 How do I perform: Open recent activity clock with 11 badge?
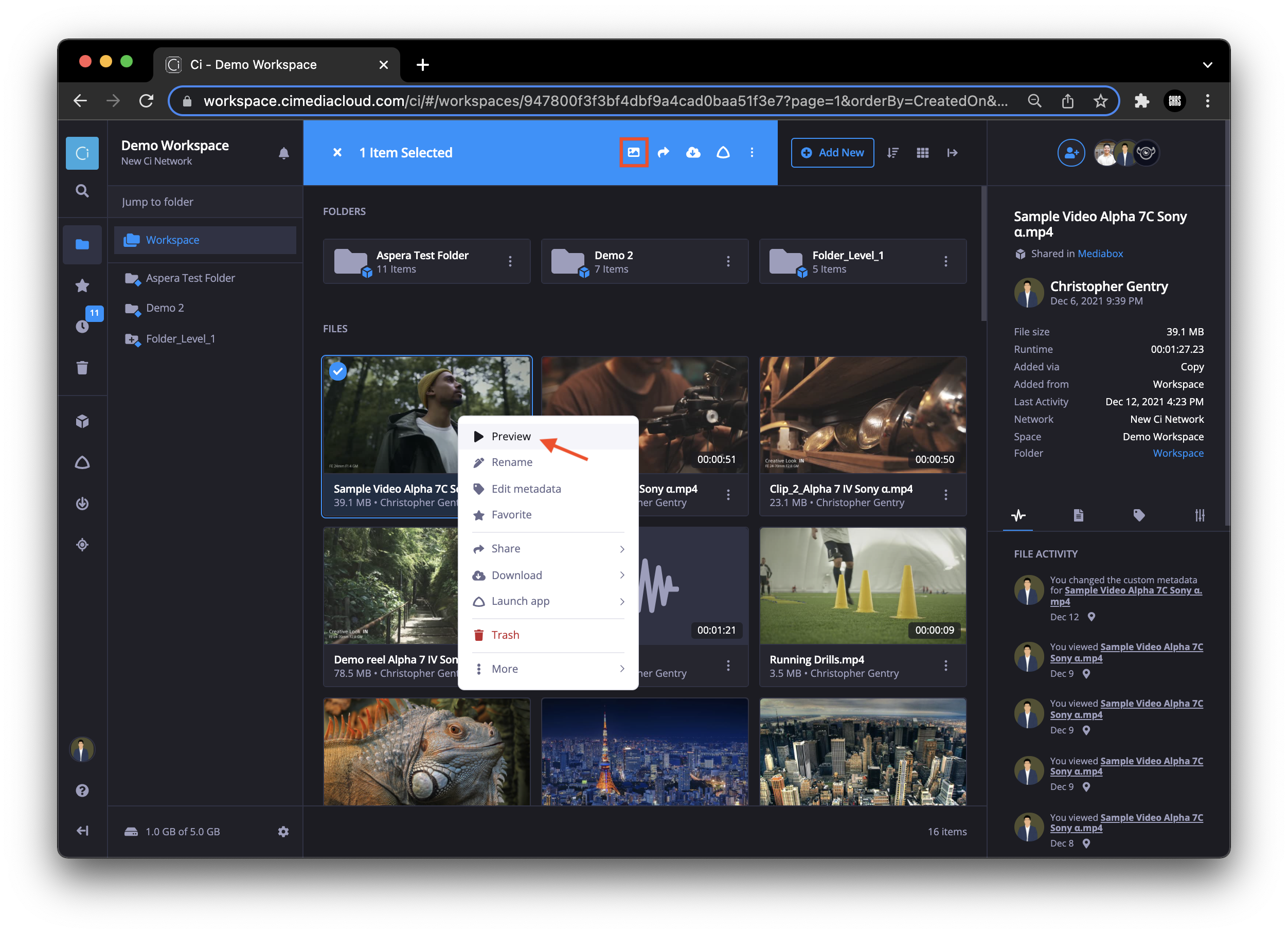click(x=82, y=327)
